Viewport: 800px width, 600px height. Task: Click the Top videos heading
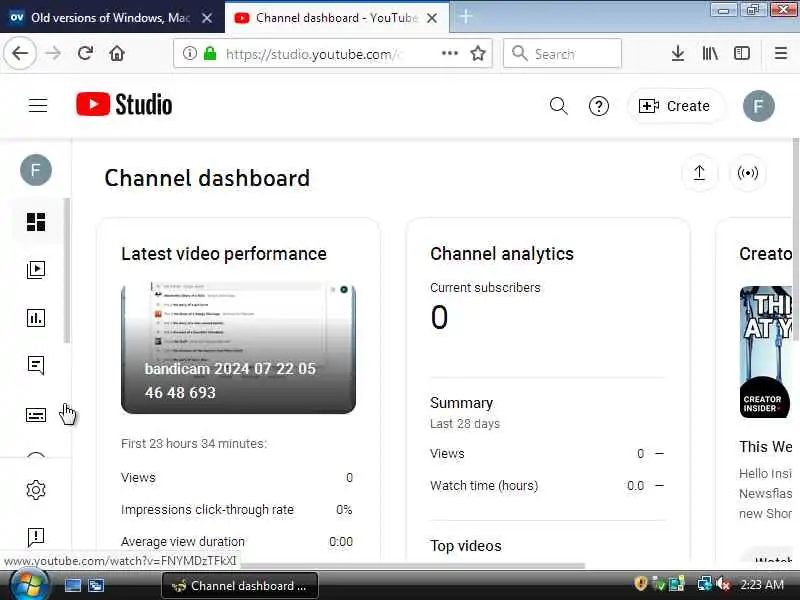tap(466, 546)
